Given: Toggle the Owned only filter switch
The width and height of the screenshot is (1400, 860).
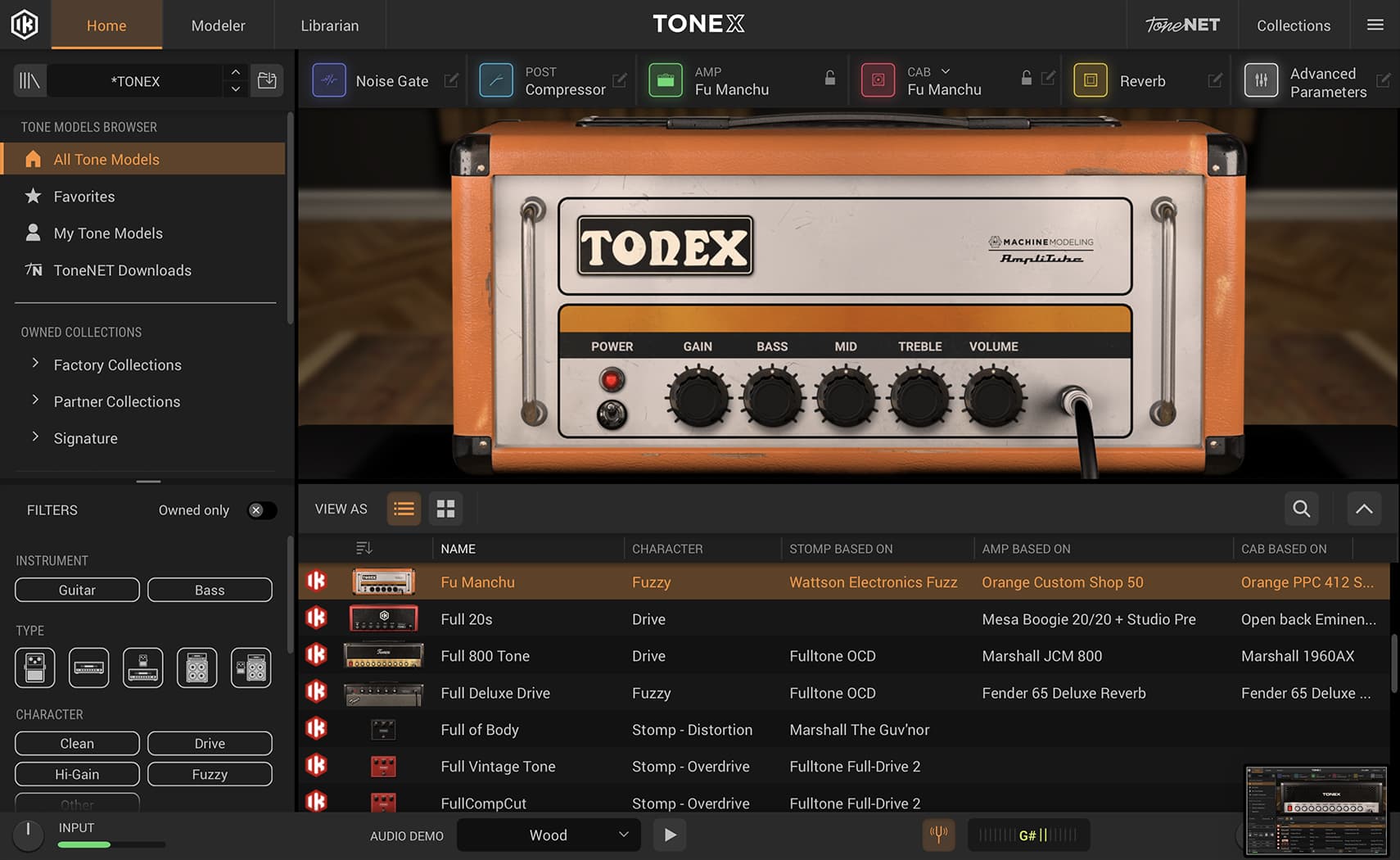Looking at the screenshot, I should [261, 510].
